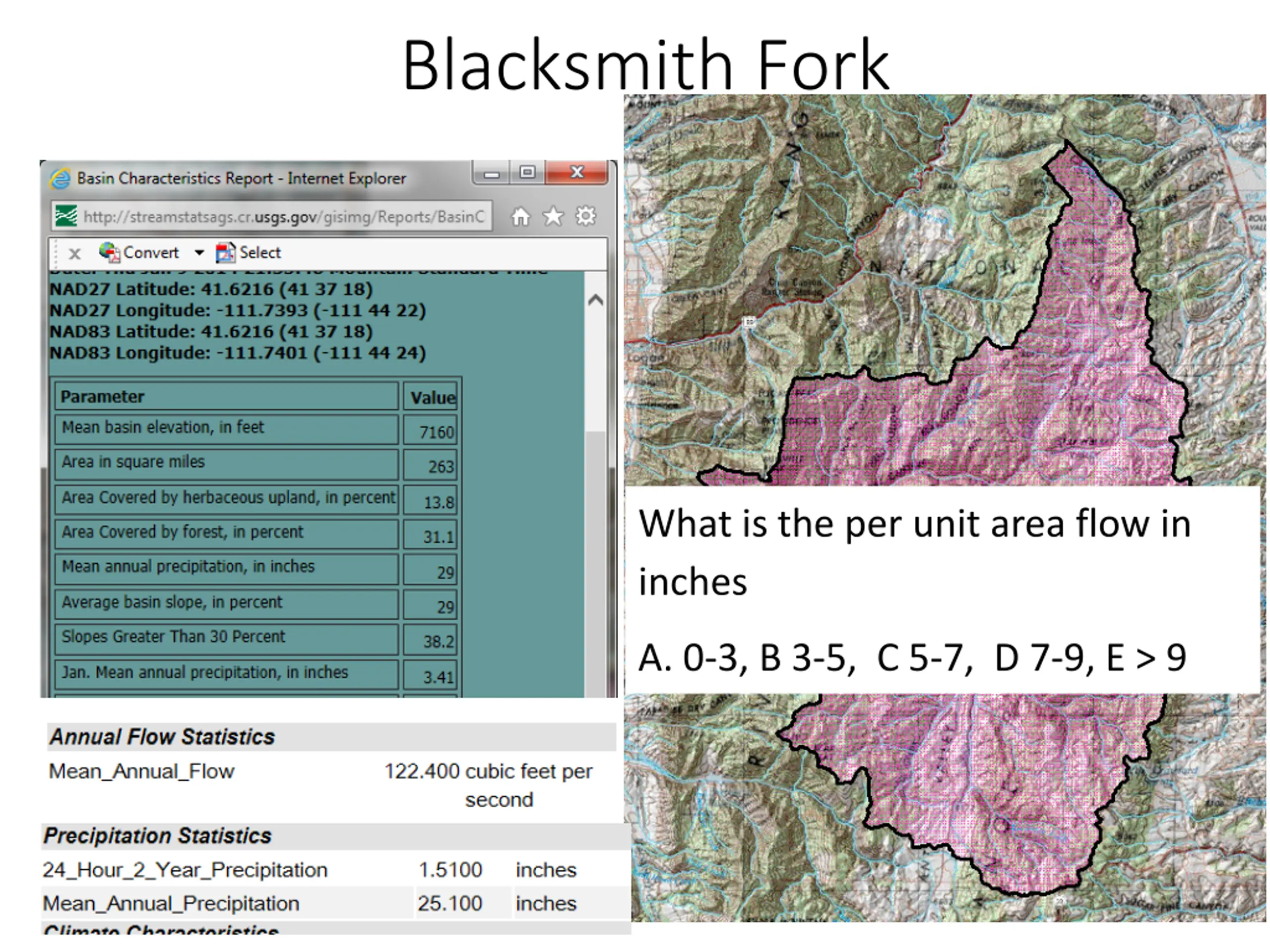Close the PDF toolbar with gray X
Viewport: 1270px width, 952px height.
coord(74,253)
